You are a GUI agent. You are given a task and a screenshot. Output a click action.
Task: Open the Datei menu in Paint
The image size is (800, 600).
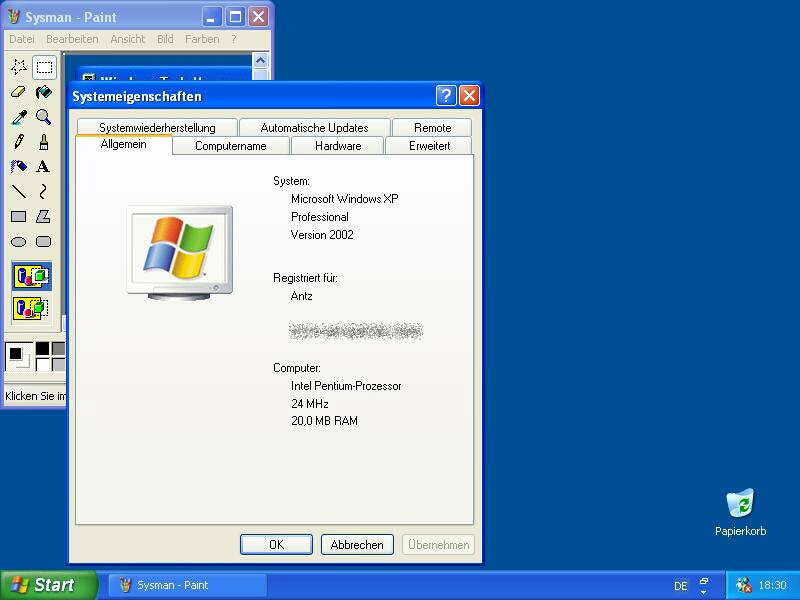coord(22,39)
